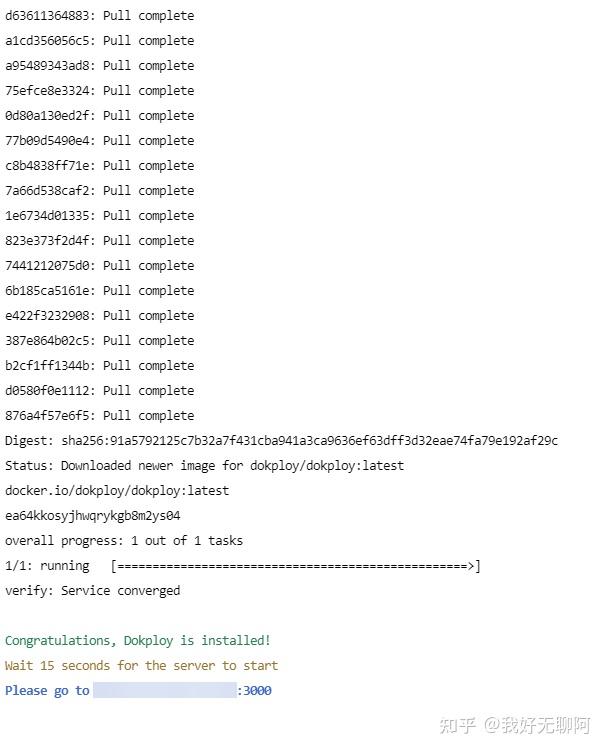
Task: Click the 'verify: Service converged' line
Action: pyautogui.click(x=92, y=591)
